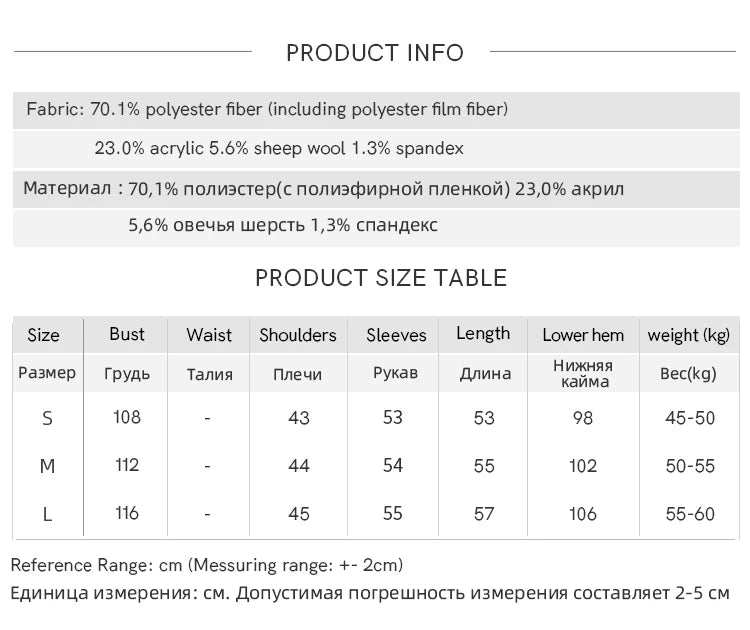Select the size L row label
Screen dimensions: 750x630
(x=47, y=514)
